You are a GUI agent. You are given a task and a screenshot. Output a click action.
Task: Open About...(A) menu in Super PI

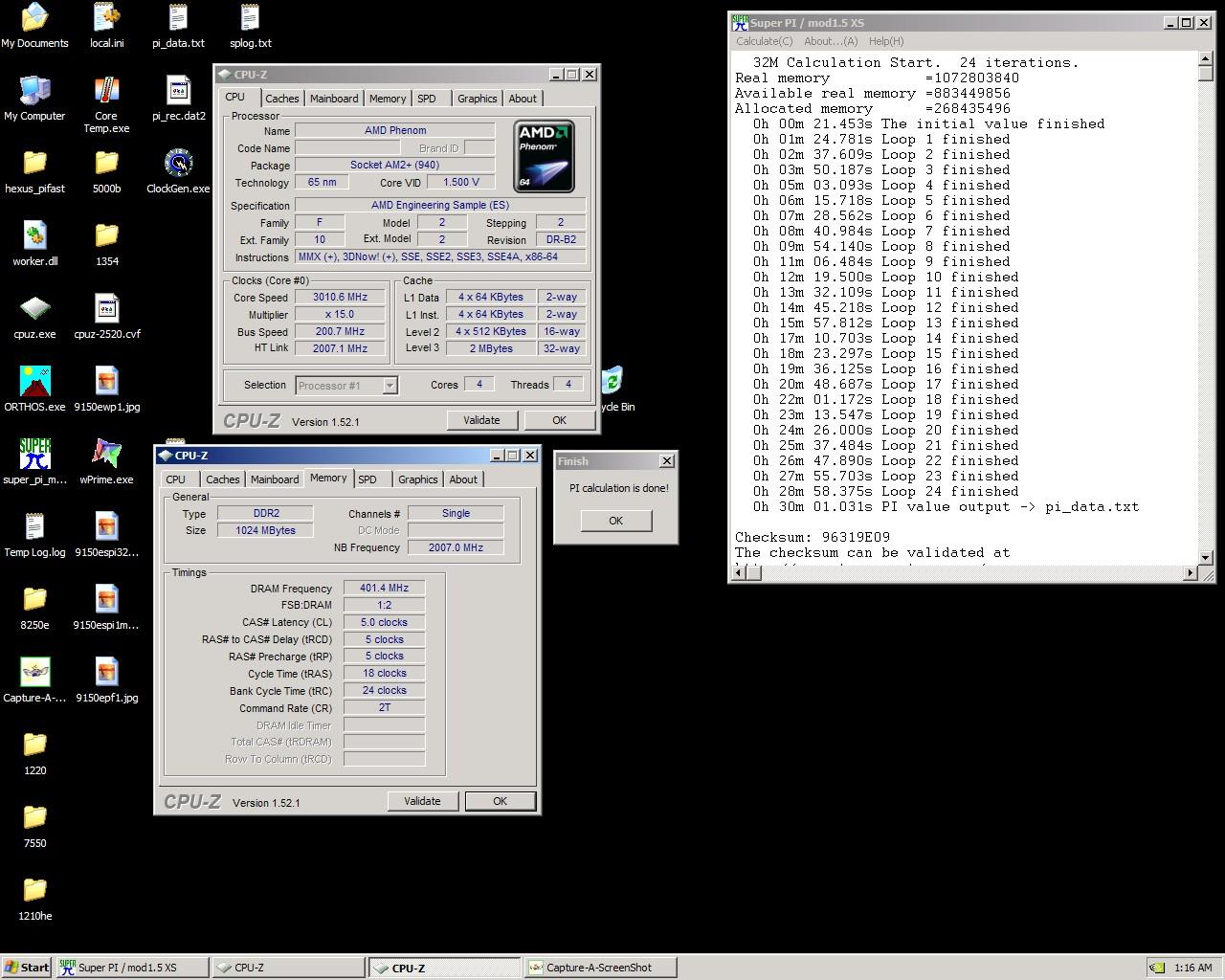831,41
